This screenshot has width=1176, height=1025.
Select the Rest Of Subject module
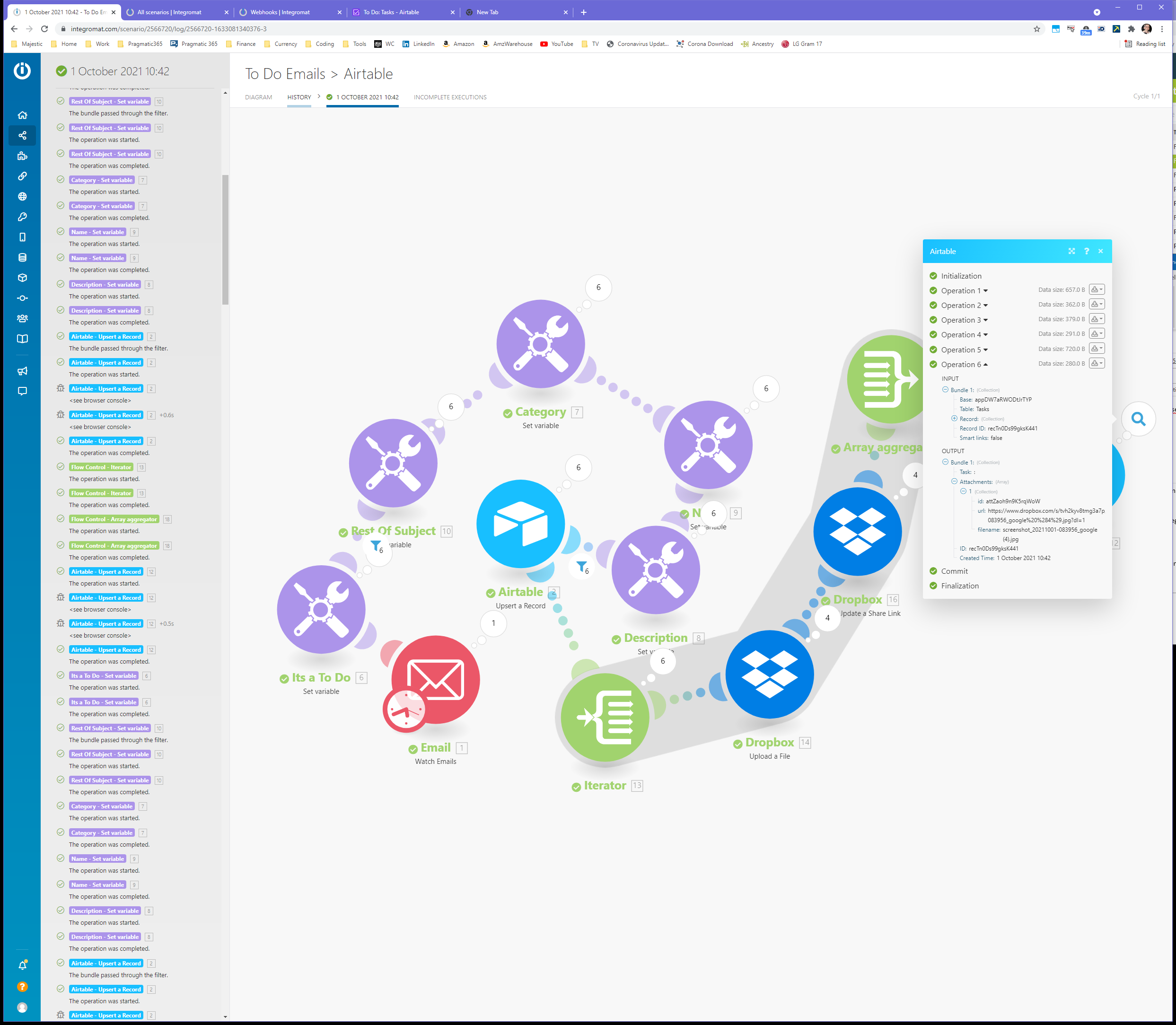click(393, 463)
